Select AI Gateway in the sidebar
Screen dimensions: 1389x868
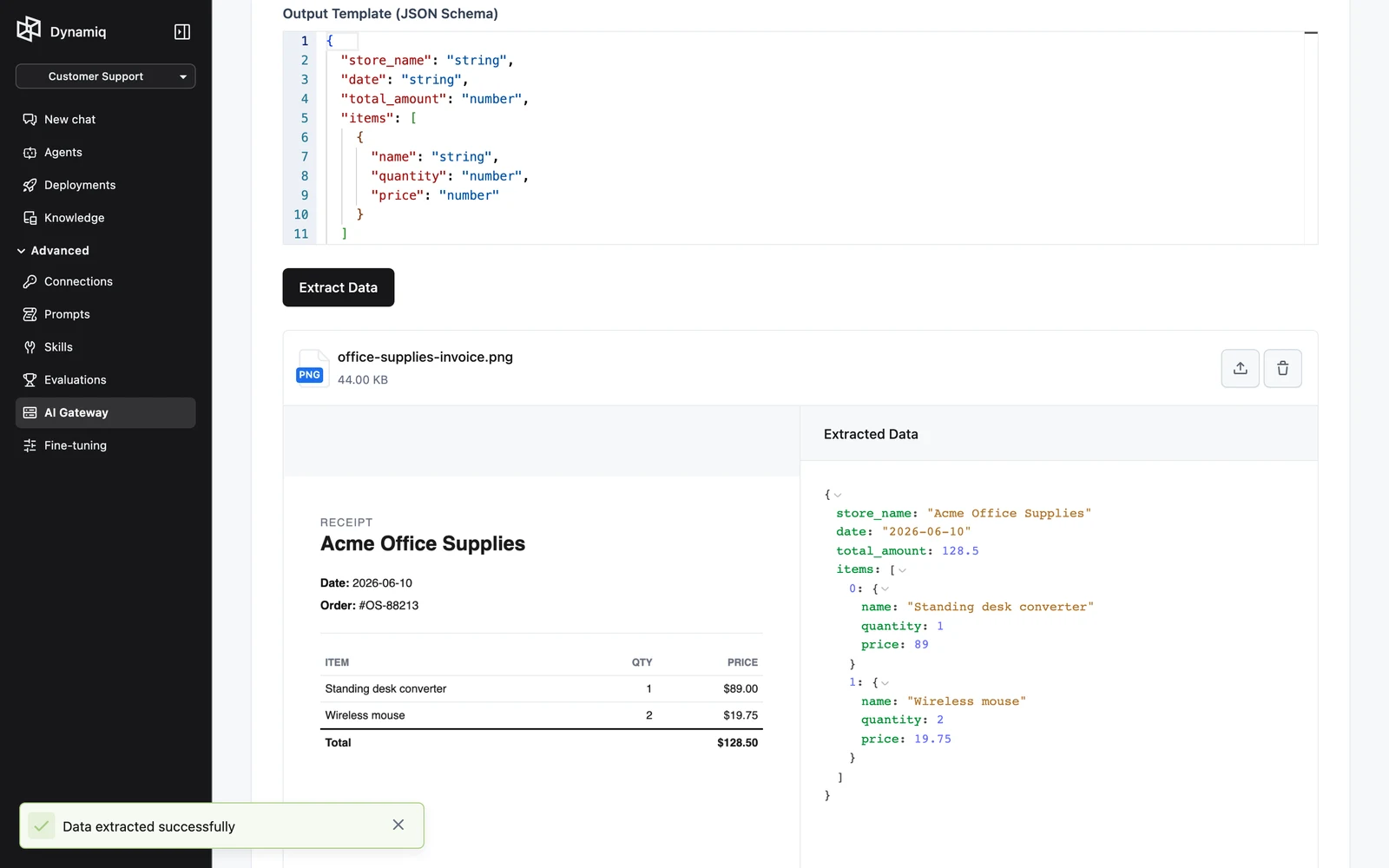coord(105,412)
